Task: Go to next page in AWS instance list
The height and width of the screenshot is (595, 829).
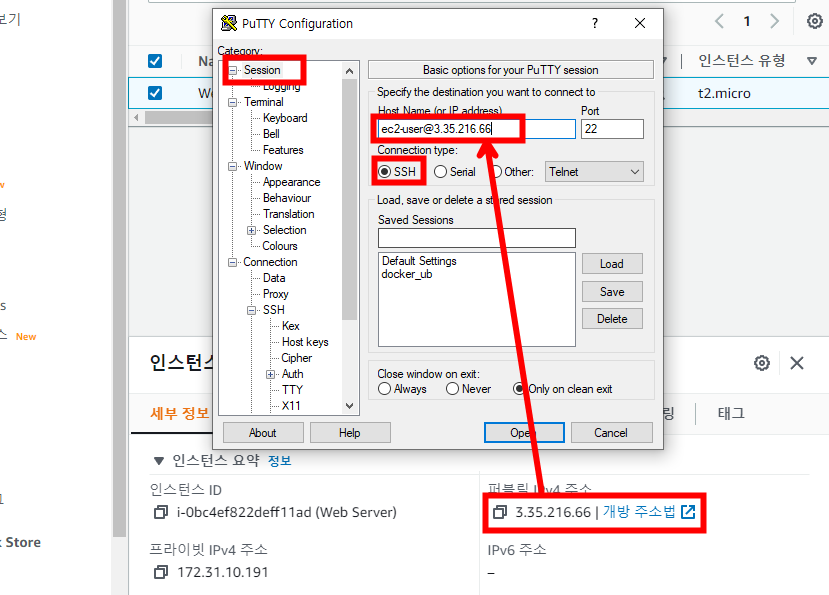Action: [775, 21]
